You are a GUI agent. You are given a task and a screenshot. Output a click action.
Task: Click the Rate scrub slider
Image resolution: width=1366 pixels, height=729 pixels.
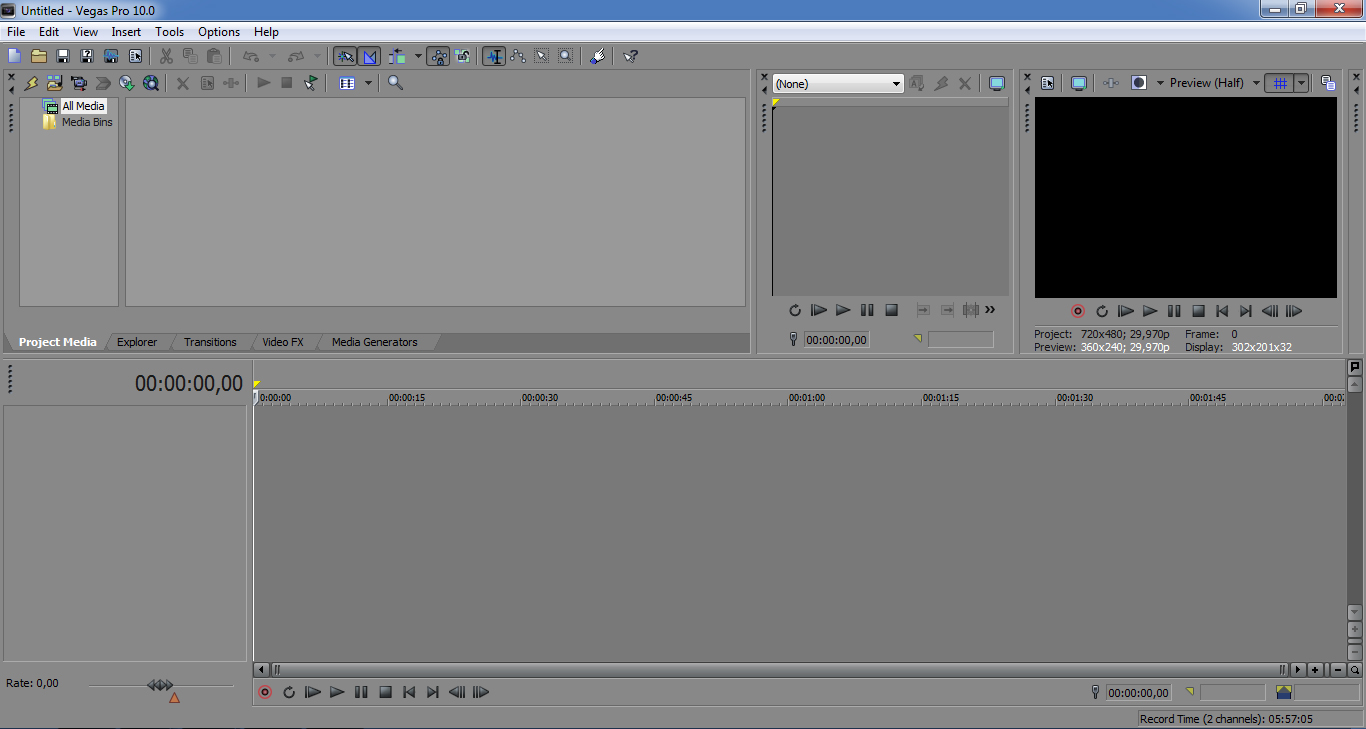click(x=160, y=686)
